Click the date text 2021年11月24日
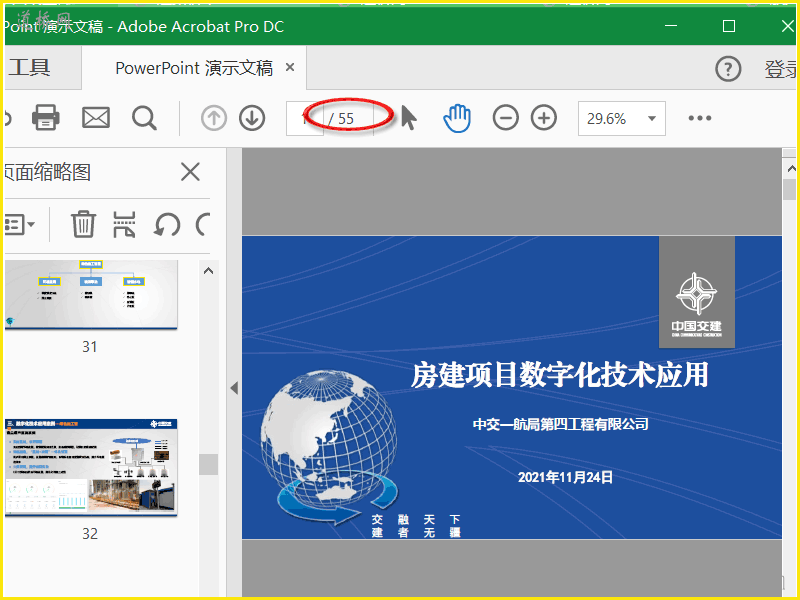 click(x=565, y=477)
